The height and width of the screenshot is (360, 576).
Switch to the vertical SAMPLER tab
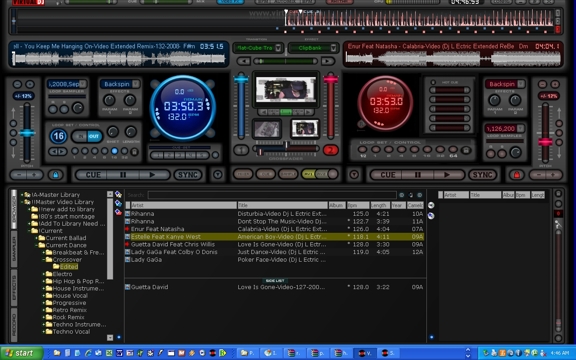pos(14,248)
